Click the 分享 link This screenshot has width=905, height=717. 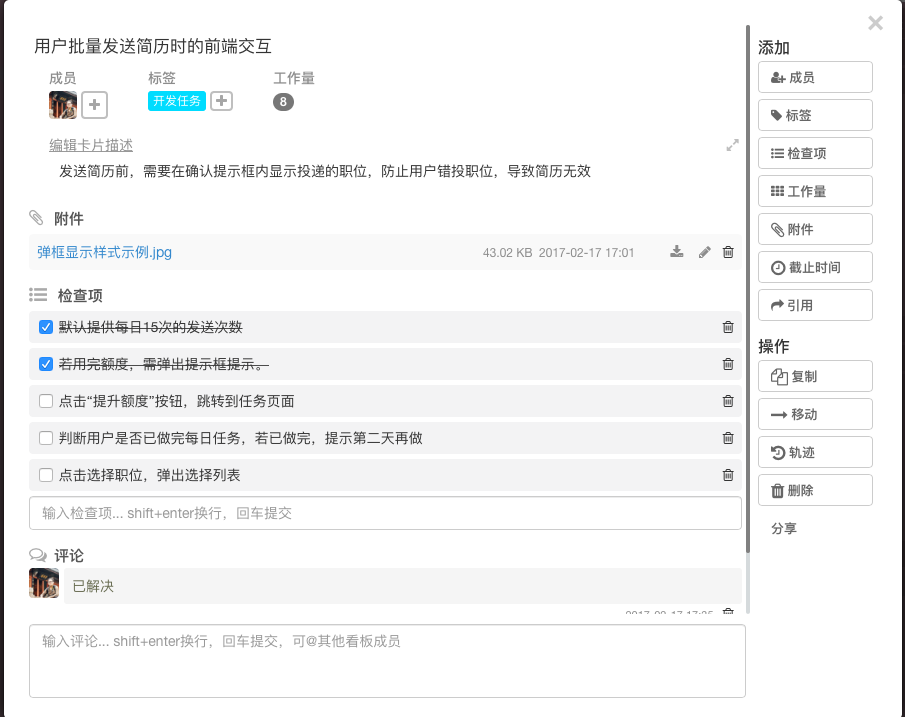[784, 528]
